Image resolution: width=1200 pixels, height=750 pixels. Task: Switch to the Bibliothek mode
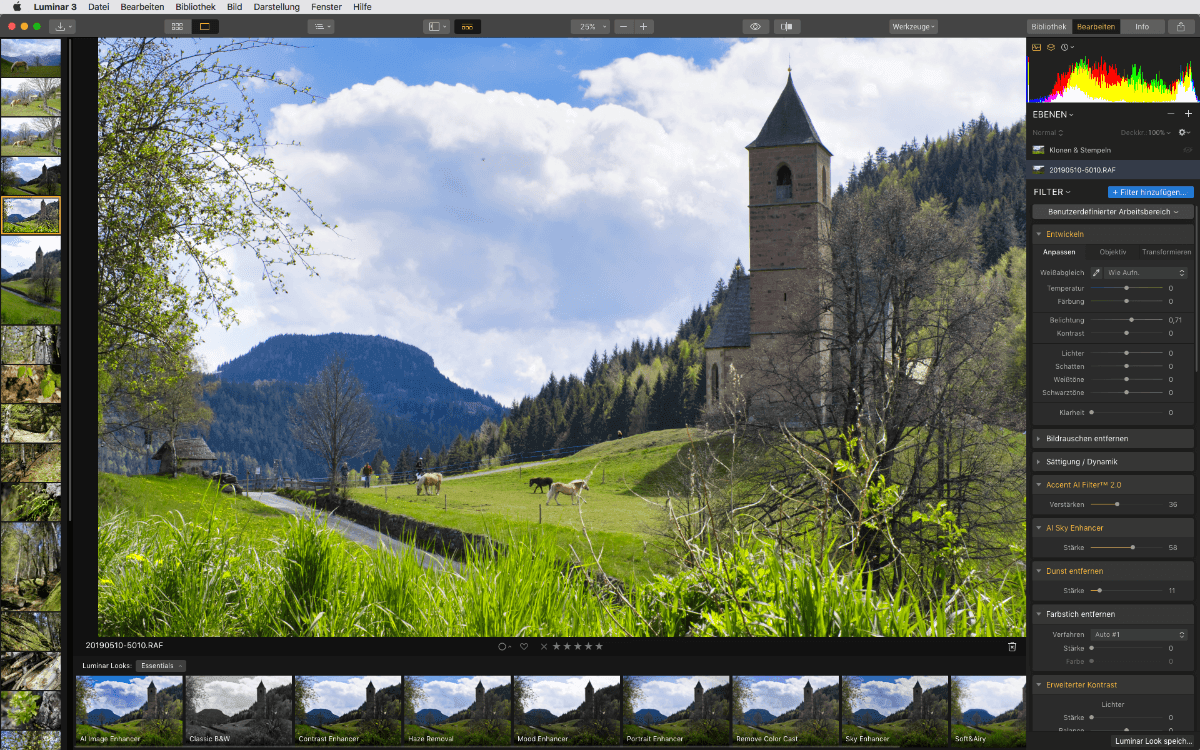(x=1048, y=27)
